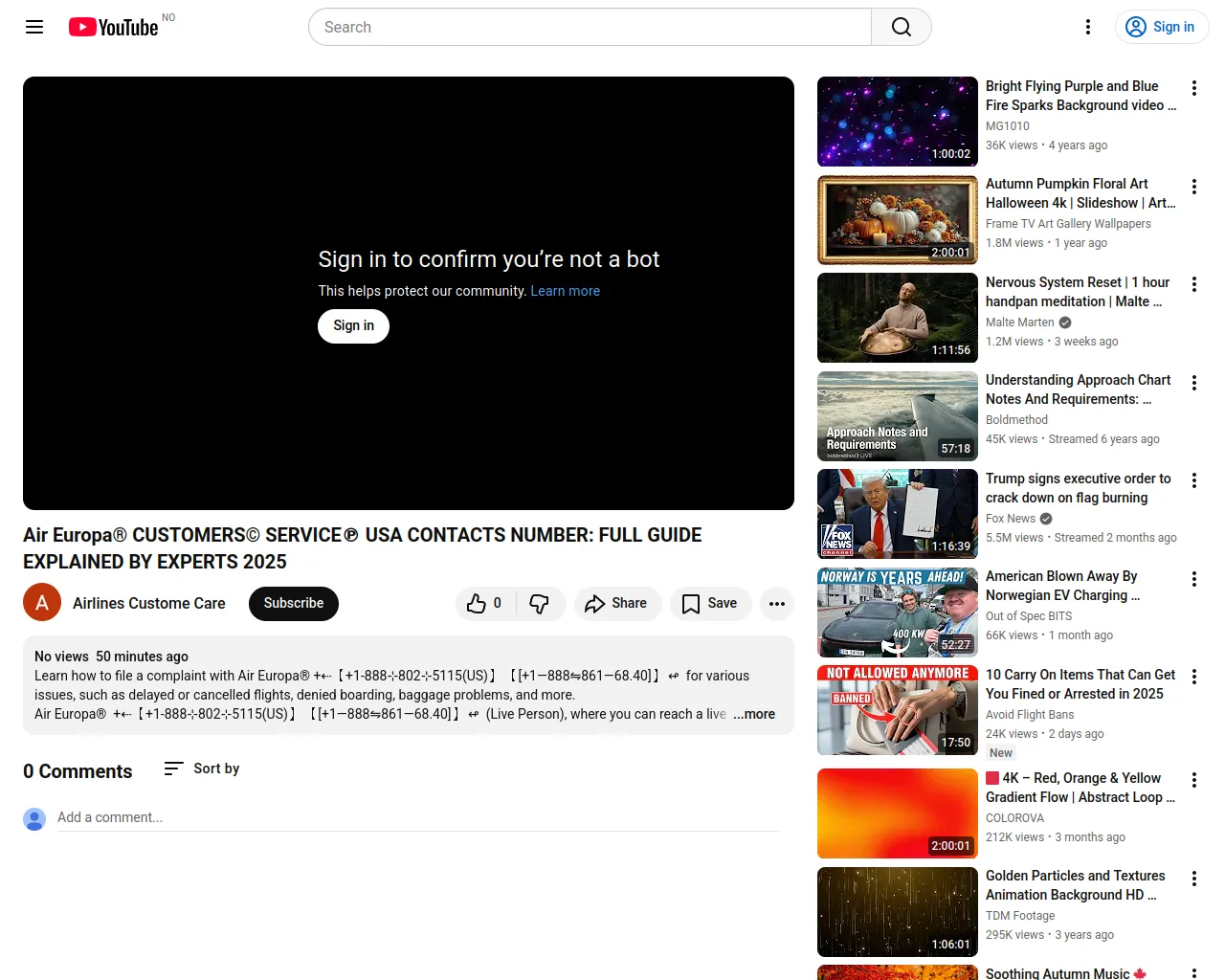Dislike the video with thumbs down
1225x980 pixels.
(540, 604)
